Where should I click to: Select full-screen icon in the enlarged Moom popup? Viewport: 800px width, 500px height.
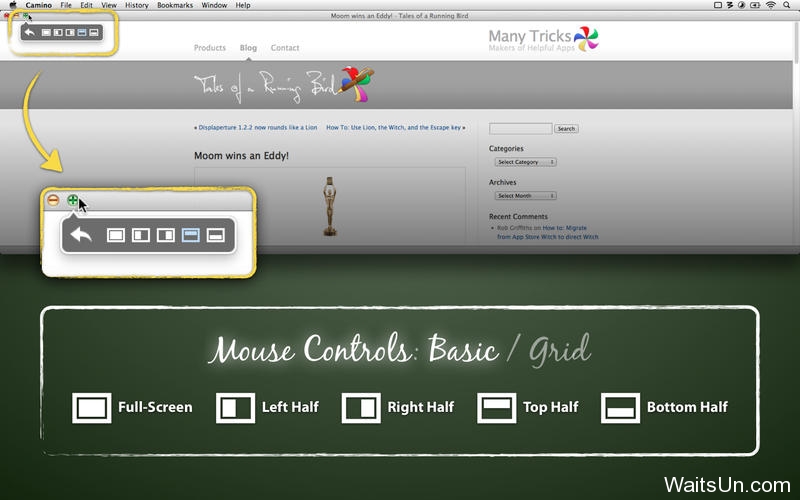click(116, 235)
